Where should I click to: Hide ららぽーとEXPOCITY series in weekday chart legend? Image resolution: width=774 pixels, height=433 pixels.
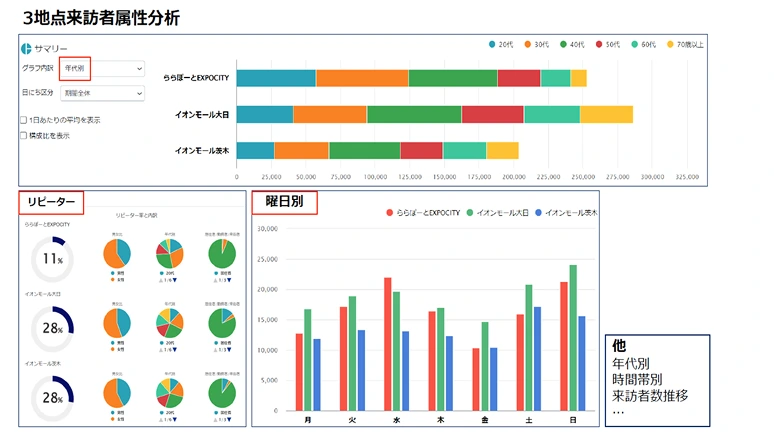click(x=423, y=213)
